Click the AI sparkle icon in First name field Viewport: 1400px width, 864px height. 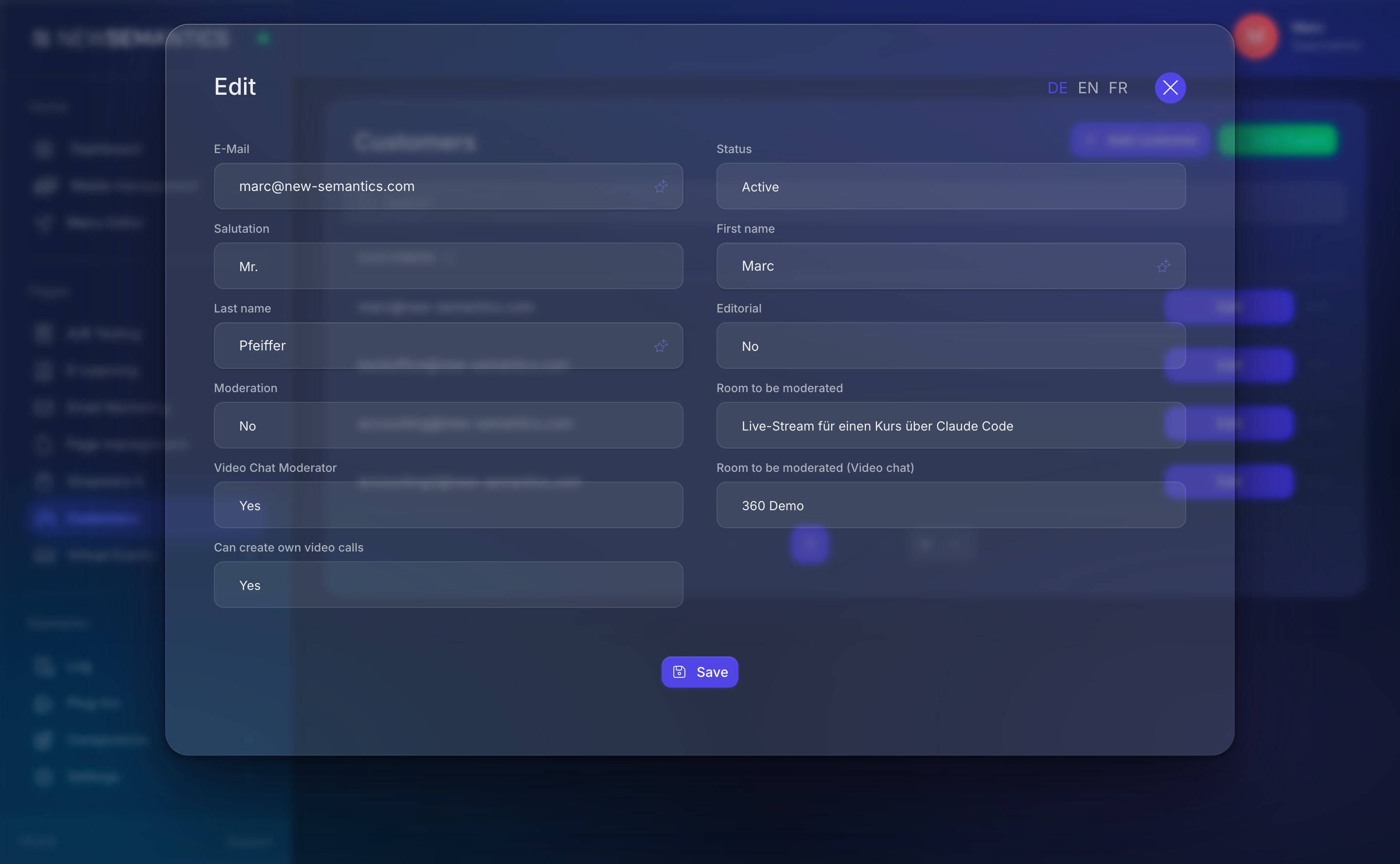click(1163, 266)
